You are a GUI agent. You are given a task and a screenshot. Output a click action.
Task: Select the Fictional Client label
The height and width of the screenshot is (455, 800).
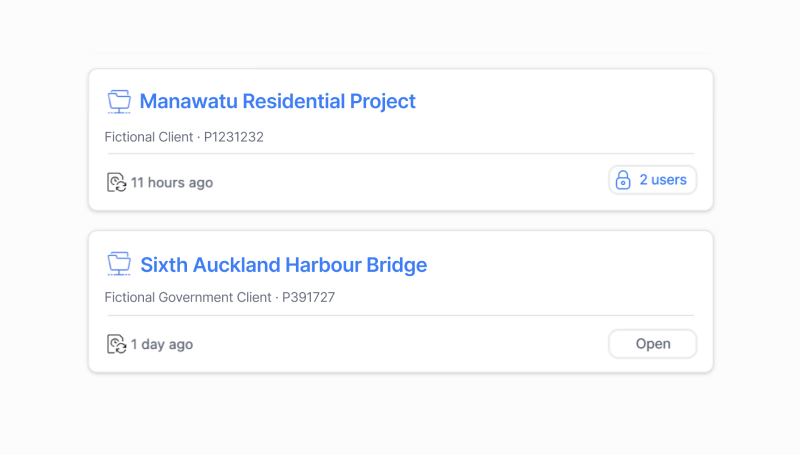coord(149,137)
